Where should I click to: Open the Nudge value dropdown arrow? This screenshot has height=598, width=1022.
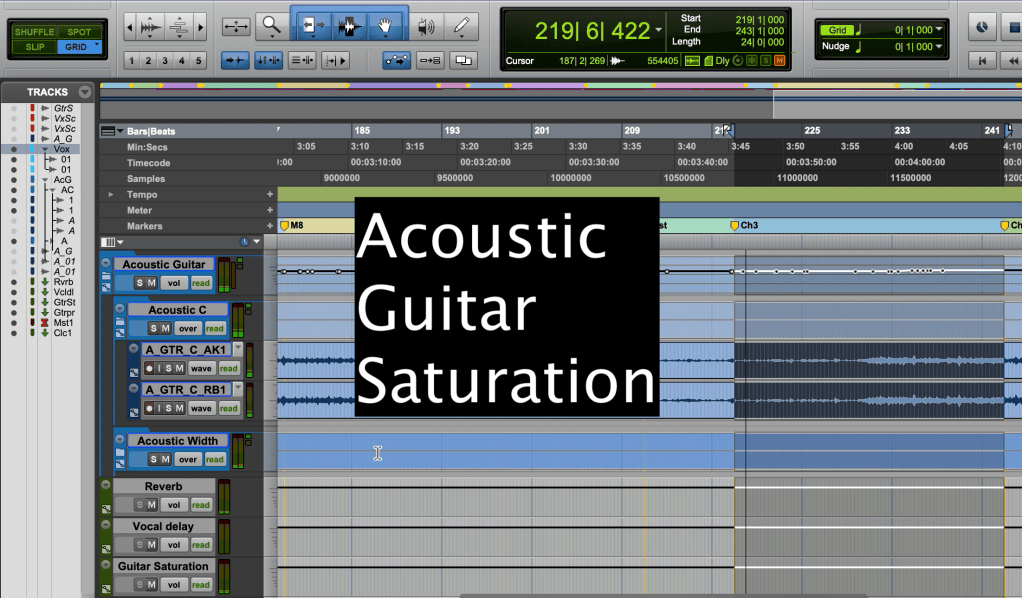tap(939, 46)
